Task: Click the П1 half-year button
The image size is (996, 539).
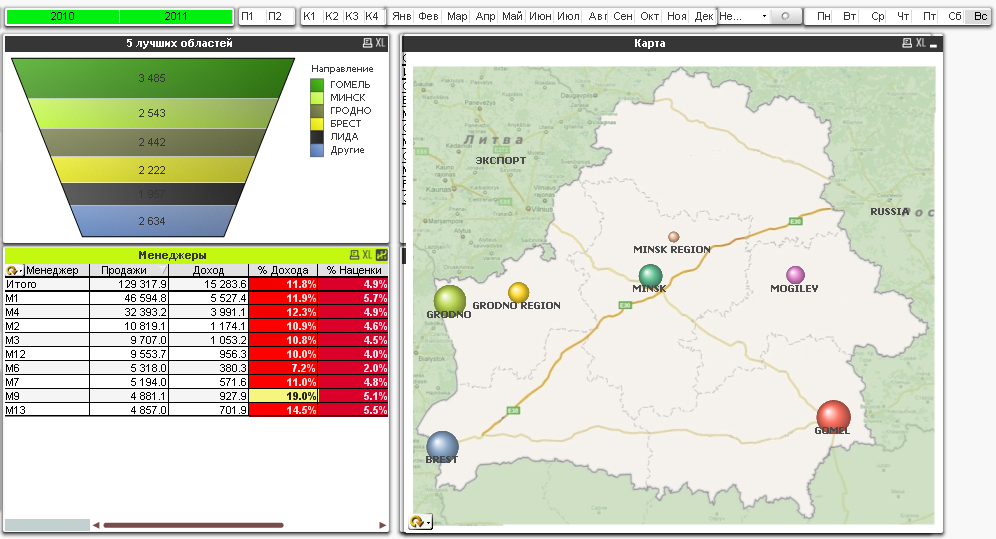Action: (248, 17)
